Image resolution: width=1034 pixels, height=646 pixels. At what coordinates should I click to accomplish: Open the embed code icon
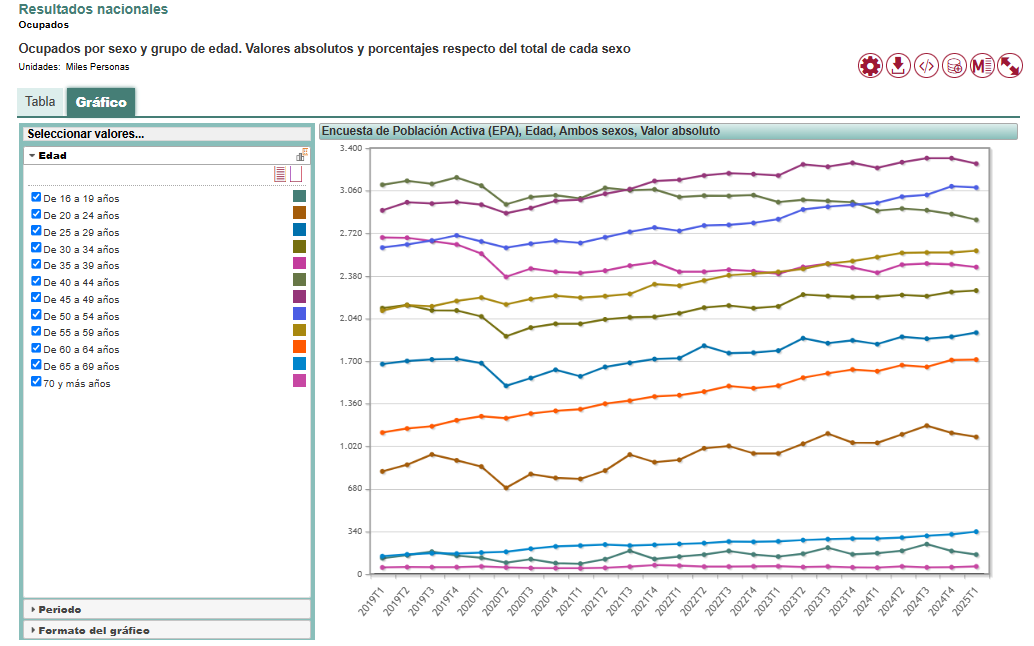click(x=926, y=66)
